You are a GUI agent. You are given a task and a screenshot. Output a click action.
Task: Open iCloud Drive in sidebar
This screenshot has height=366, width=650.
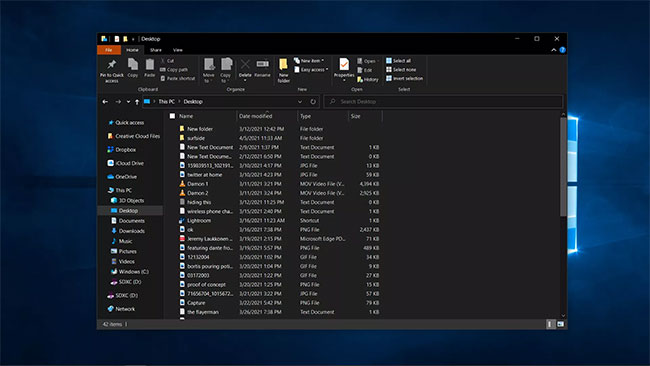point(126,163)
